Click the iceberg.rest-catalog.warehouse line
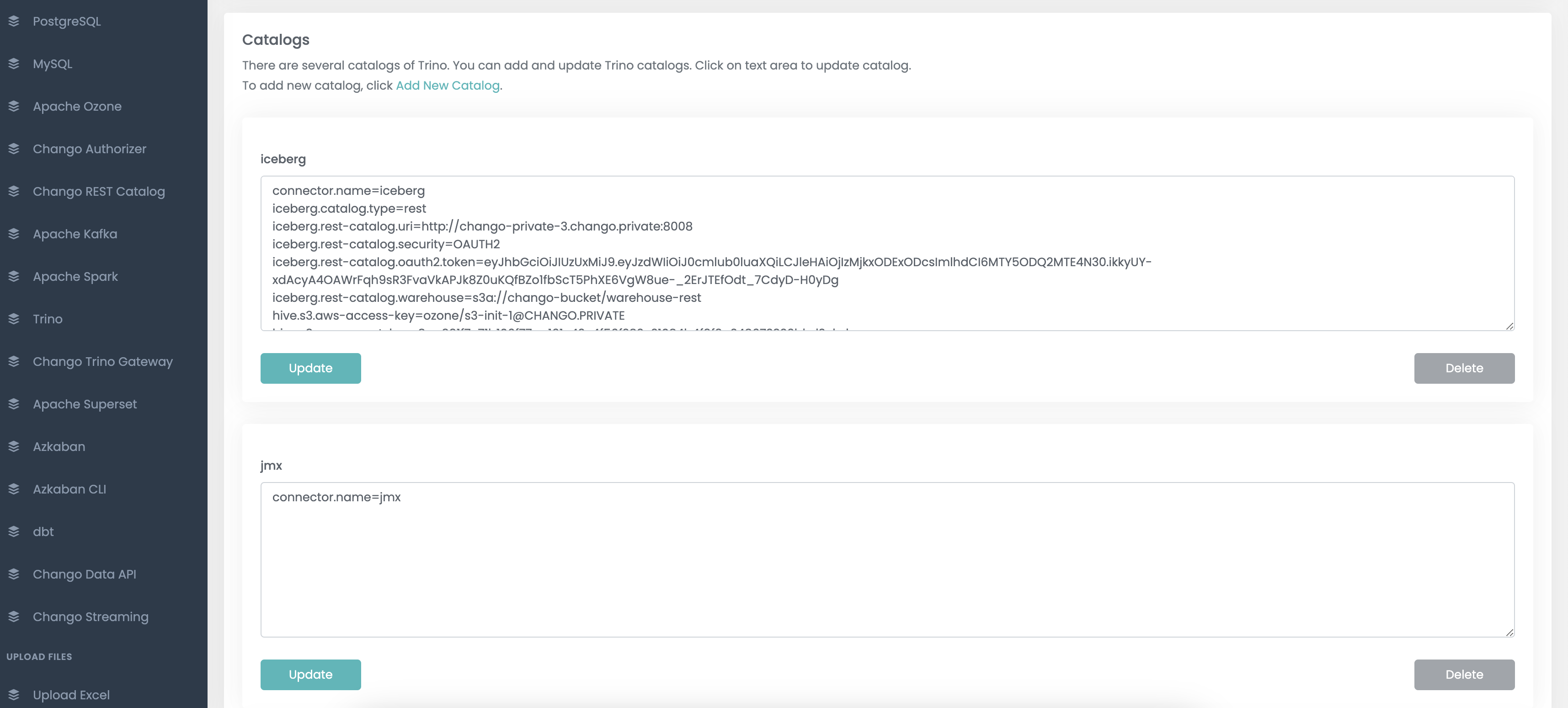The image size is (1568, 708). point(486,298)
